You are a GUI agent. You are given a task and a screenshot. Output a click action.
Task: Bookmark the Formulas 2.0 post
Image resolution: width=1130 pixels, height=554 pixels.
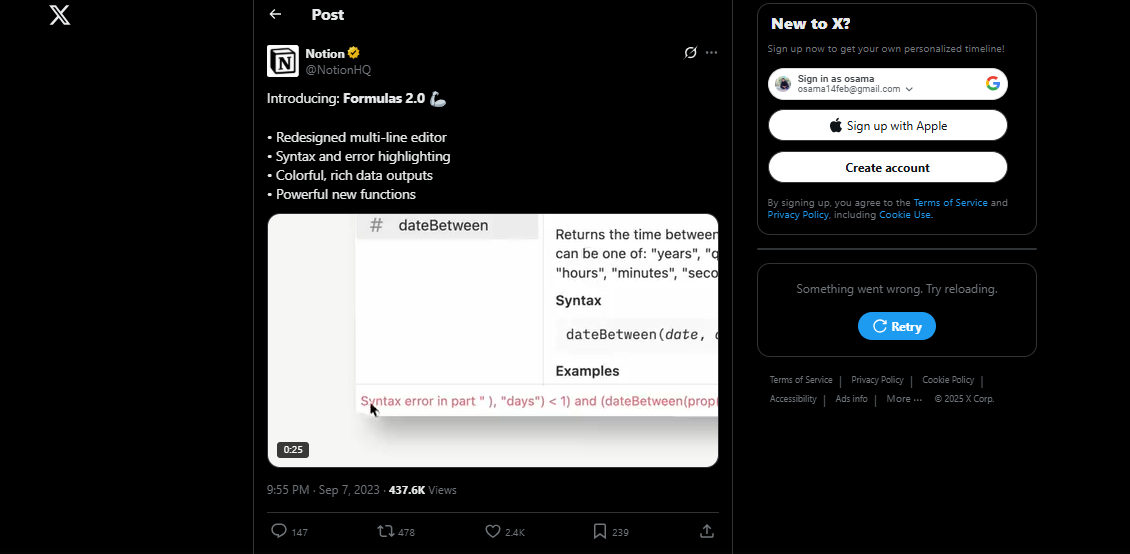click(600, 532)
